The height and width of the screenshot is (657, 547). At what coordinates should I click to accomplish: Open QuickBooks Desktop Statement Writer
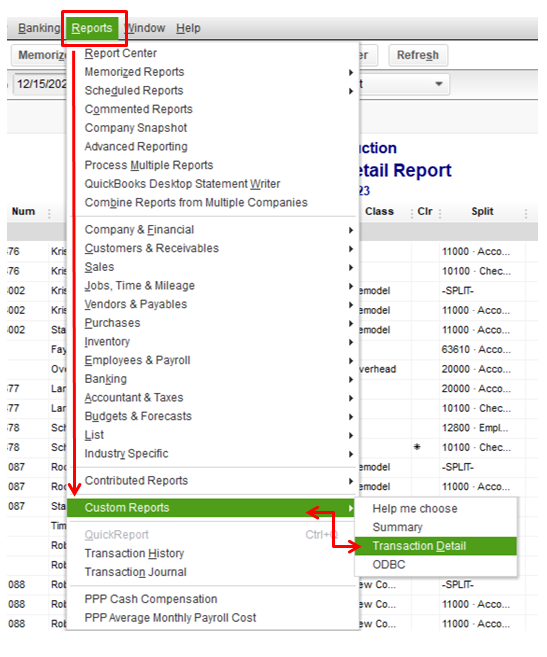(213, 184)
